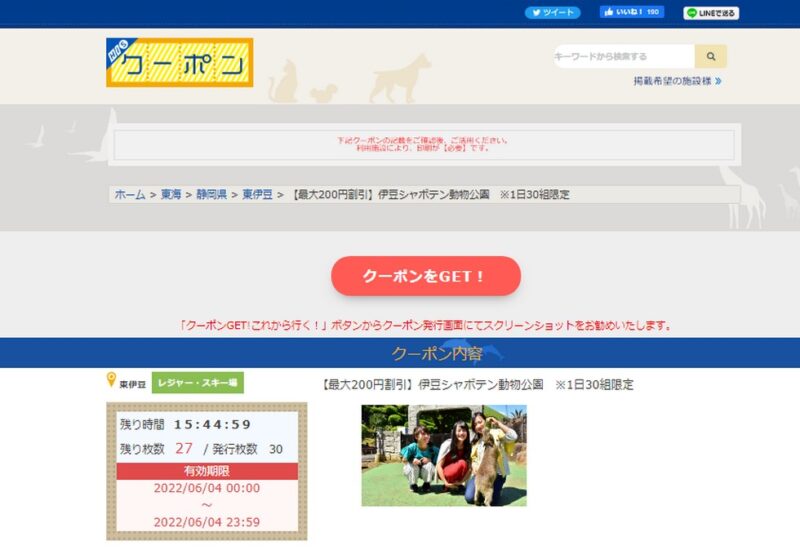This screenshot has width=800, height=550.
Task: Open the クーポン site logo
Action: click(180, 63)
